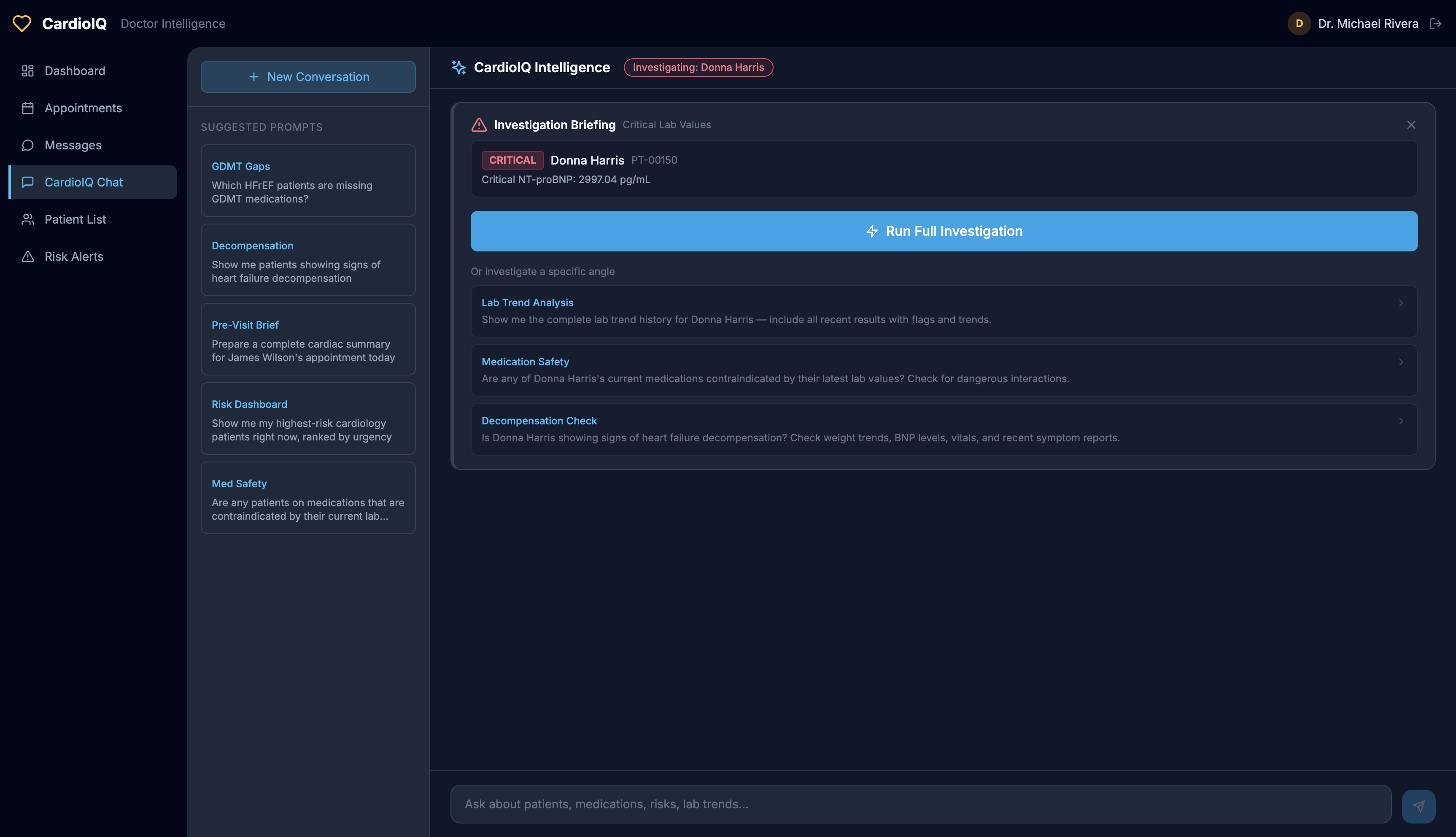Focus the Ask about patients input field

tap(920, 804)
